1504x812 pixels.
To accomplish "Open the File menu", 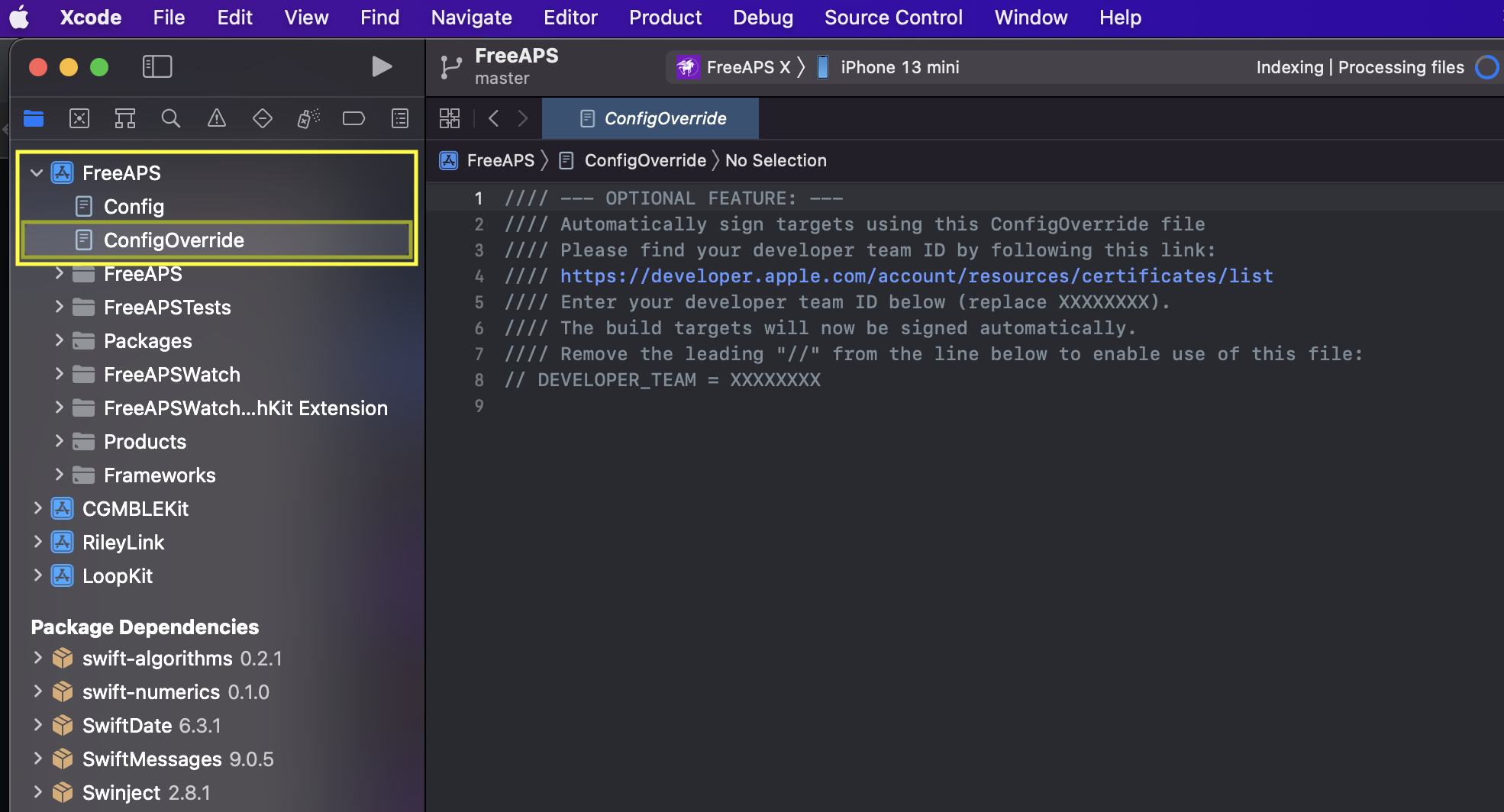I will [169, 17].
